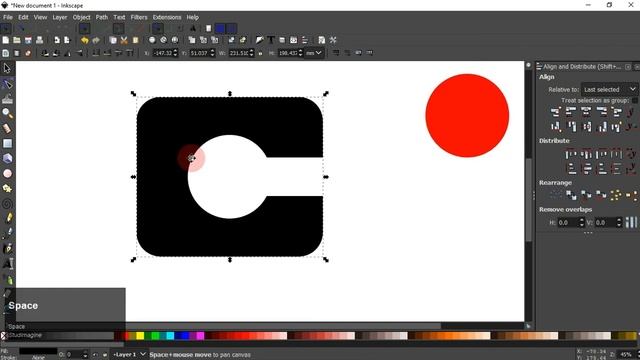Click the width W input field
This screenshot has height=360, width=640.
[239, 53]
